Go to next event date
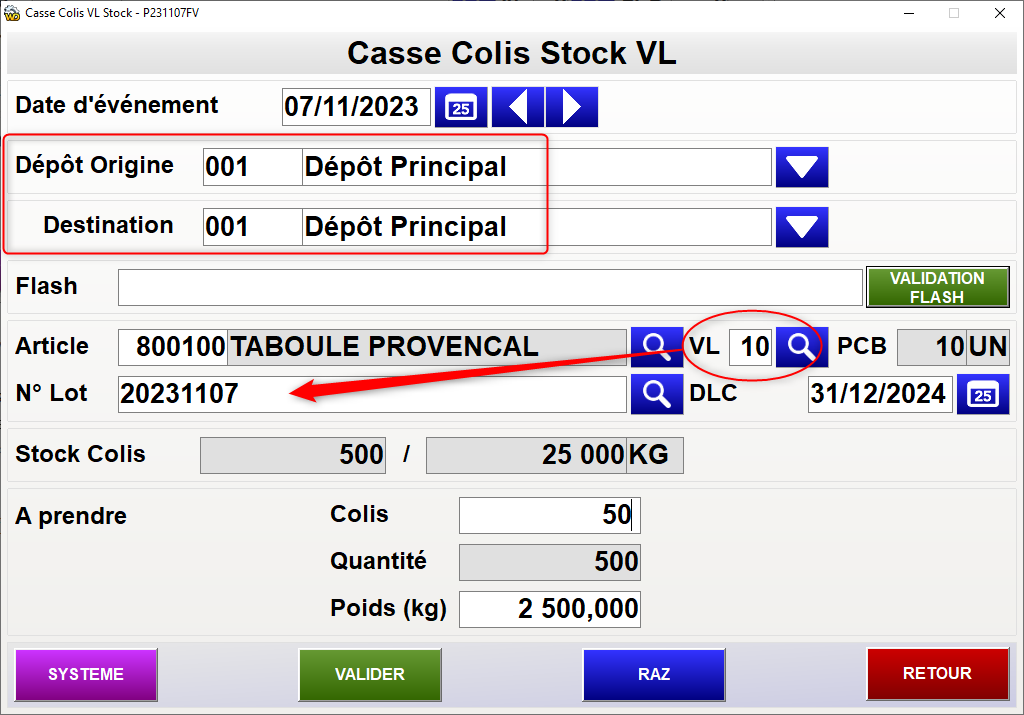Screen dimensions: 1024x715 (x=572, y=107)
